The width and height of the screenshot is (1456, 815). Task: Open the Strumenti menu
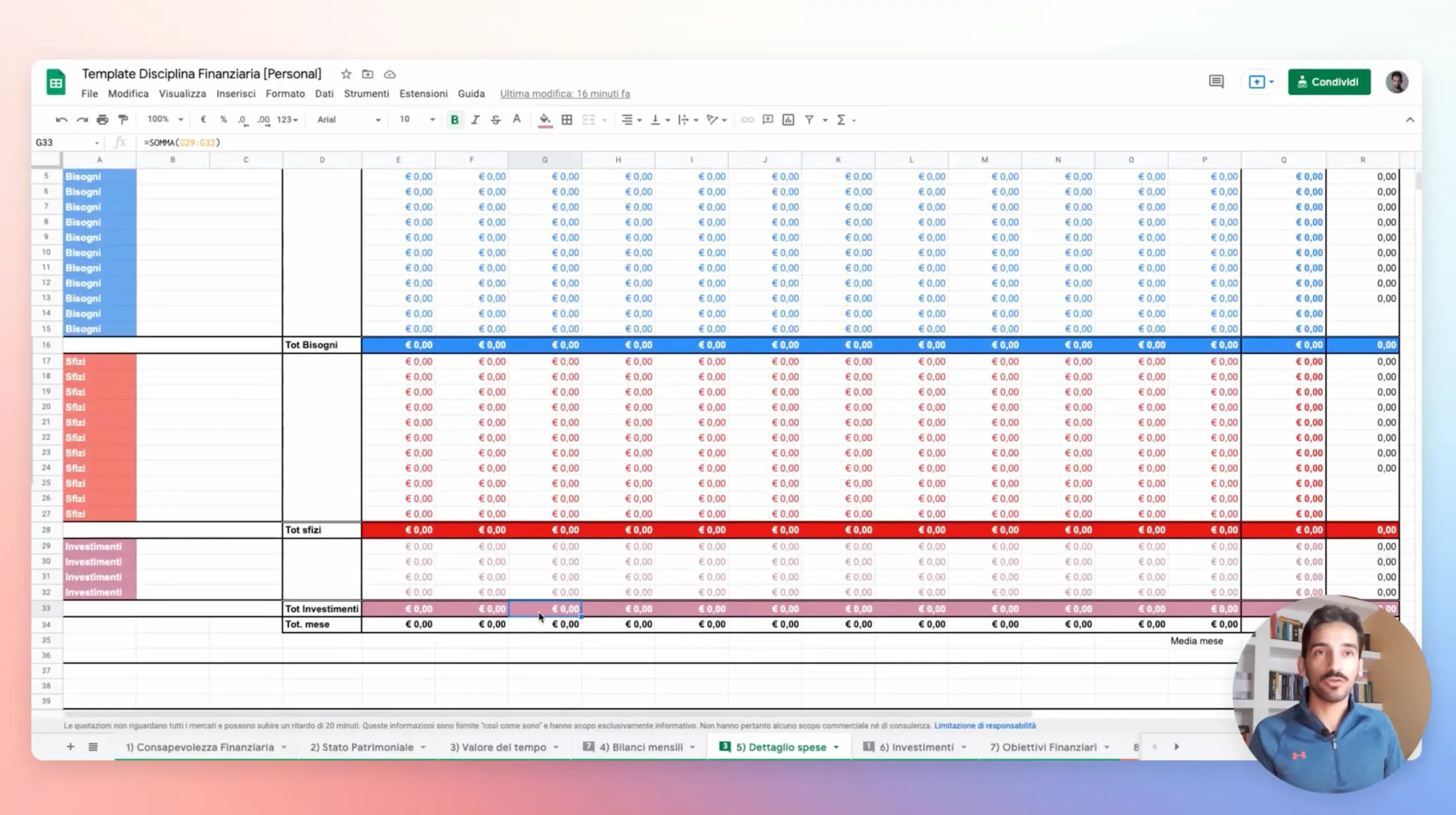pyautogui.click(x=366, y=94)
